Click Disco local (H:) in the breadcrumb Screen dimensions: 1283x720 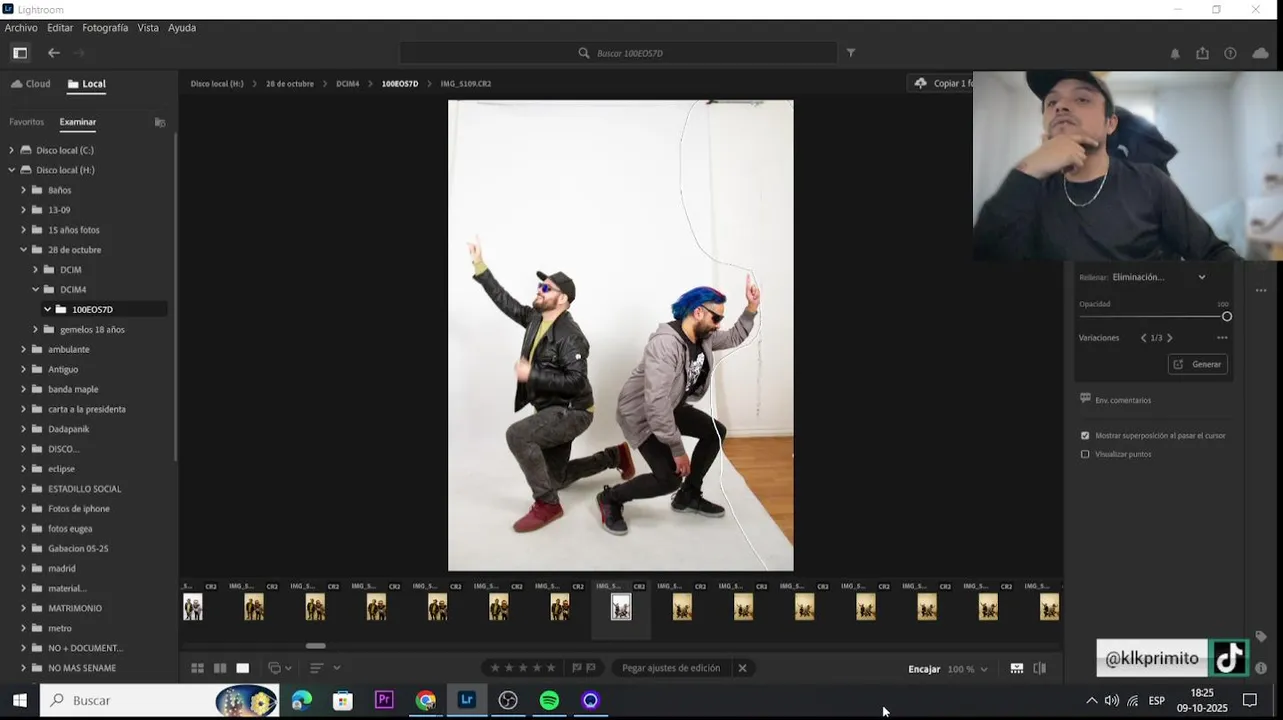(217, 84)
